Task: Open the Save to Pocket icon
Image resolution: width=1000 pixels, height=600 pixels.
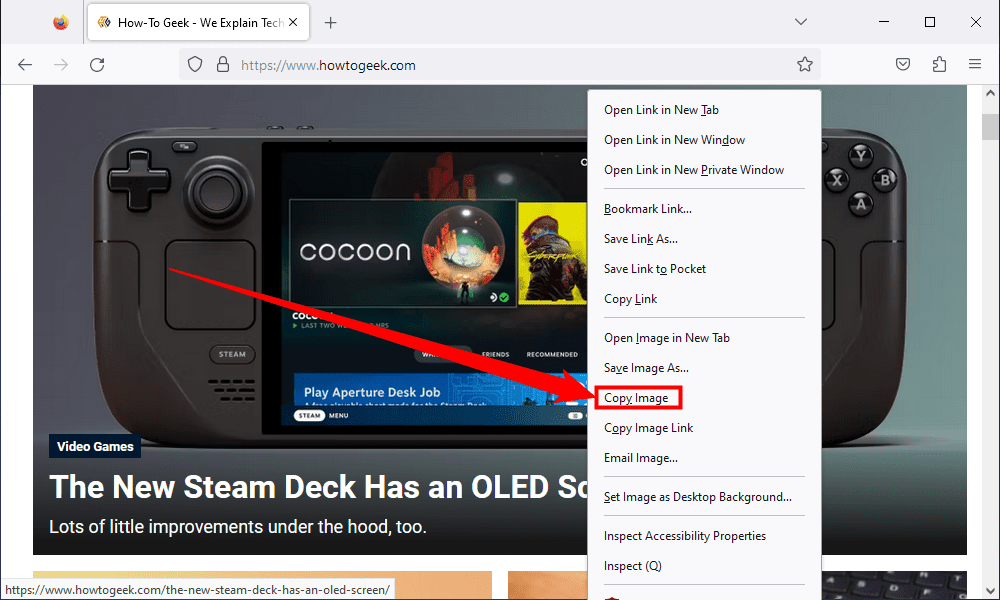Action: [903, 65]
